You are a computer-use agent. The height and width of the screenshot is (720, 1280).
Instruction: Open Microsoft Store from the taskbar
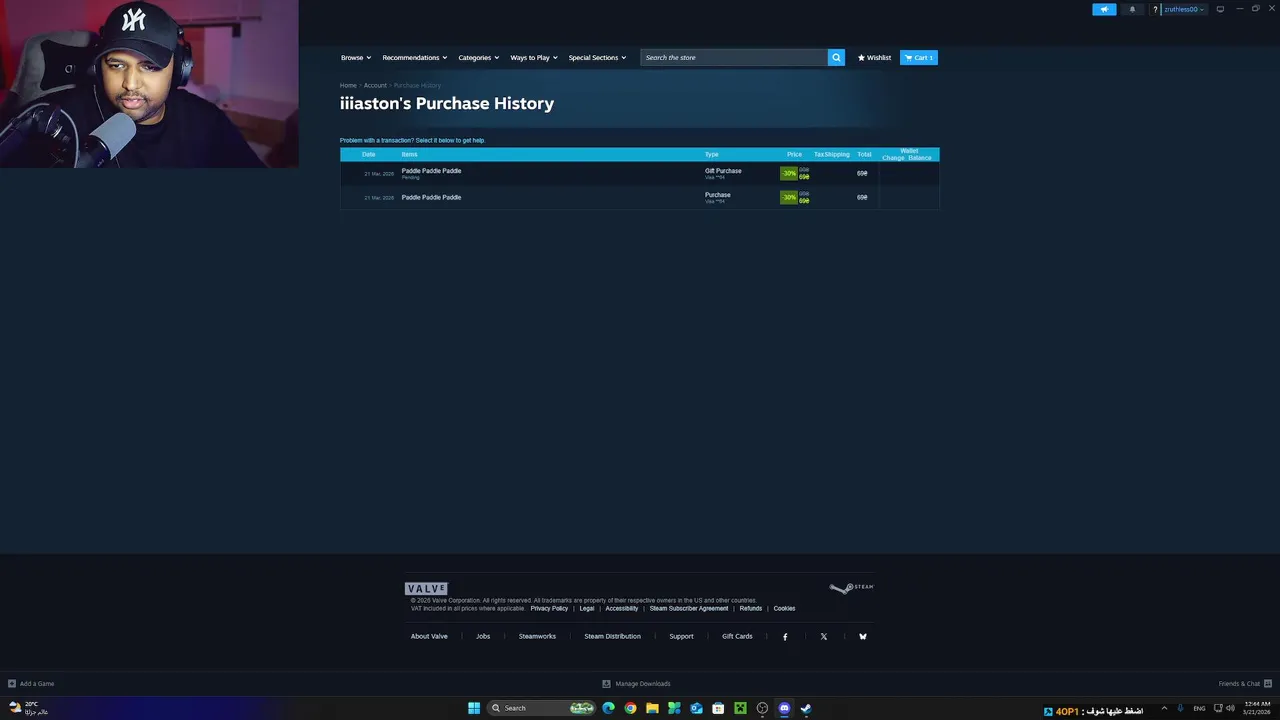pyautogui.click(x=718, y=708)
